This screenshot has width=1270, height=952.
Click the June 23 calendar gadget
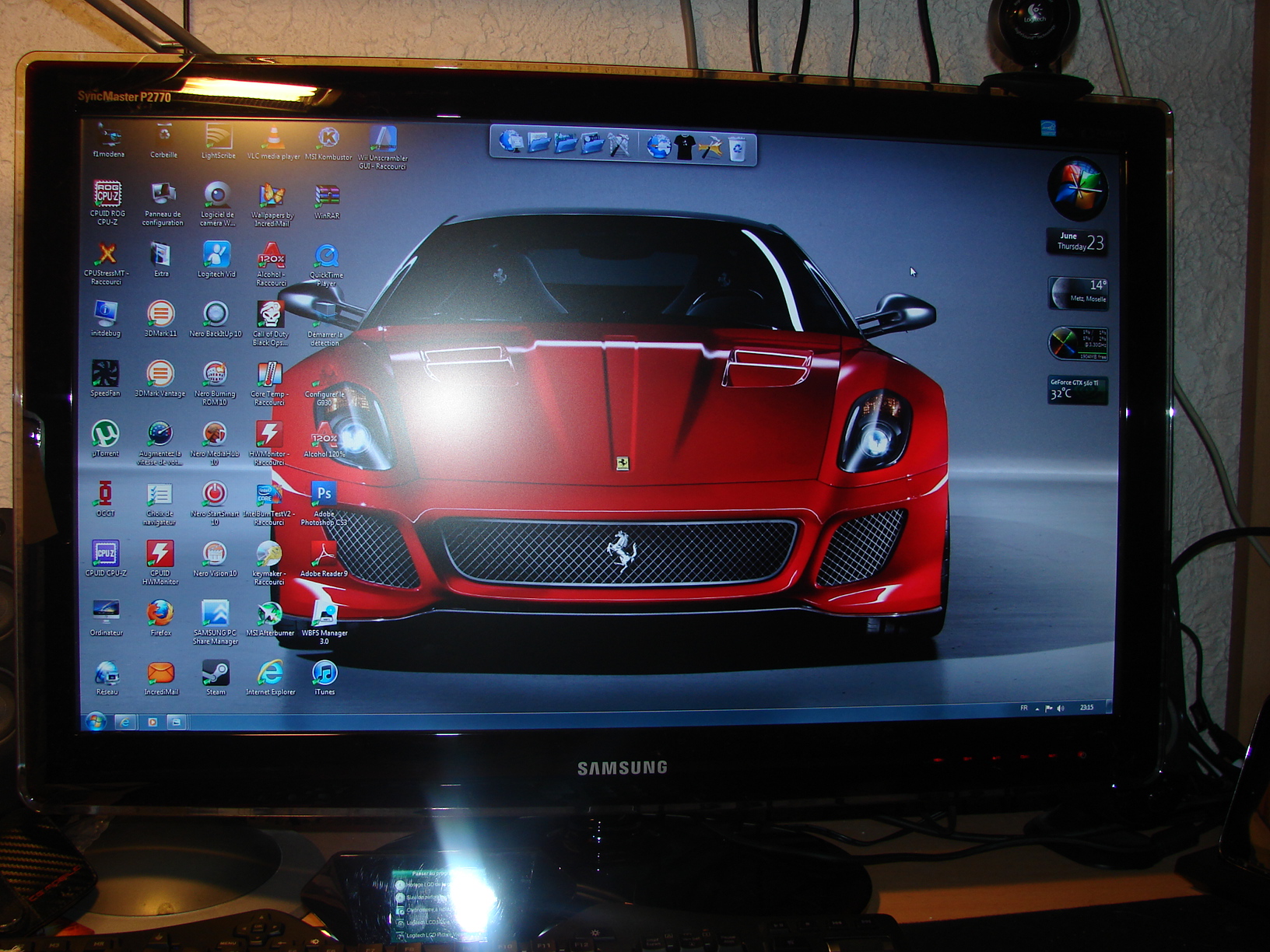1079,242
